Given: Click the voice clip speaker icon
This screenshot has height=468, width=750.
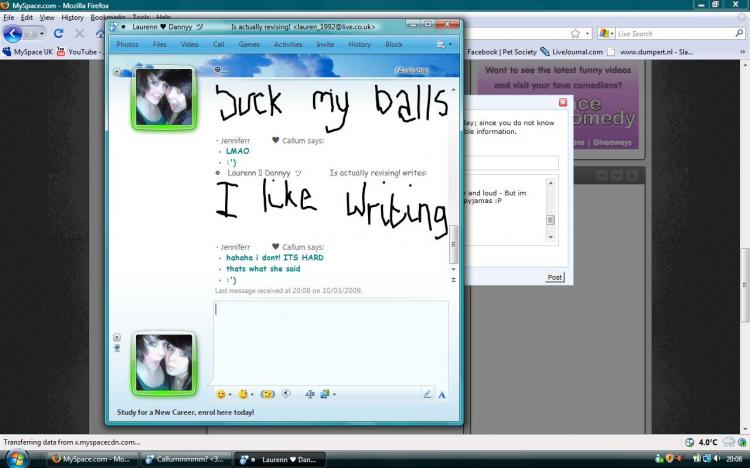Looking at the screenshot, I should (286, 394).
